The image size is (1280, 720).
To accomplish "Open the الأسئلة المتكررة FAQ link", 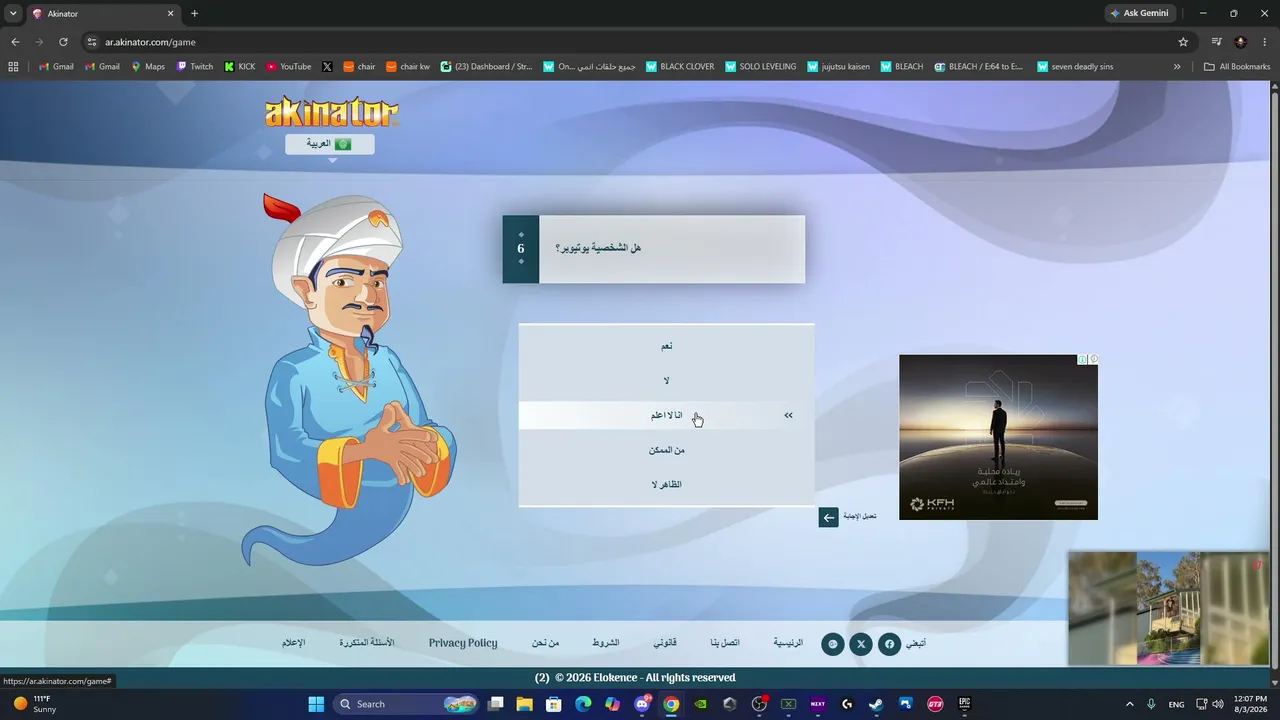I will pyautogui.click(x=367, y=643).
